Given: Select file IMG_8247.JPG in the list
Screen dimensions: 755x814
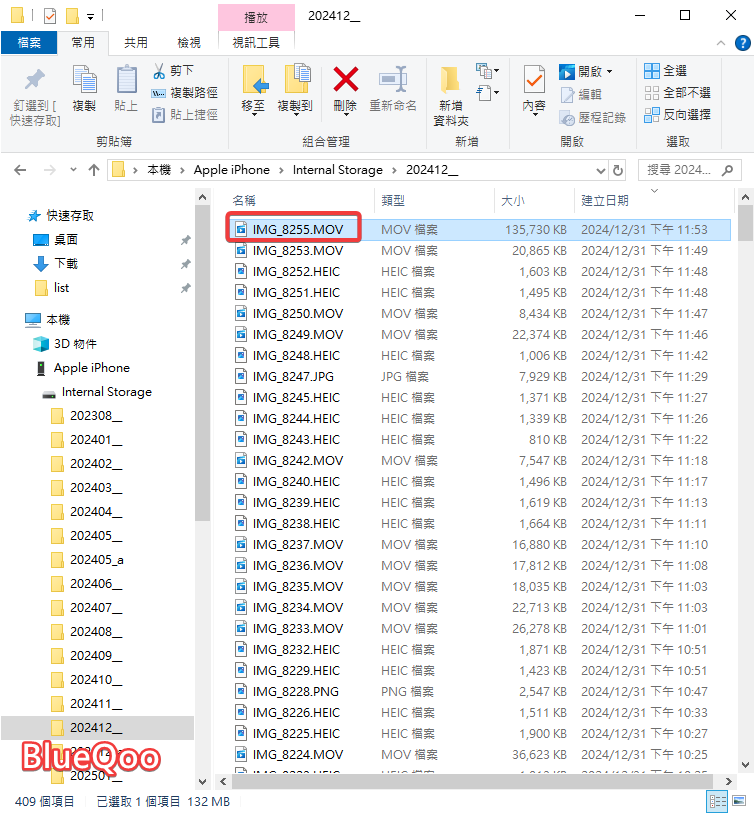Looking at the screenshot, I should 293,376.
